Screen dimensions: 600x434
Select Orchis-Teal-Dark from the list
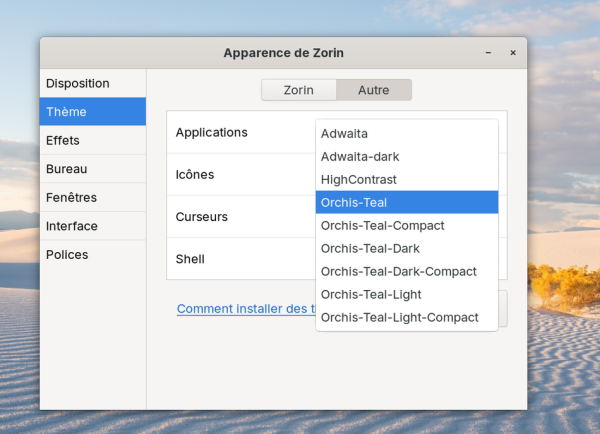click(x=406, y=248)
